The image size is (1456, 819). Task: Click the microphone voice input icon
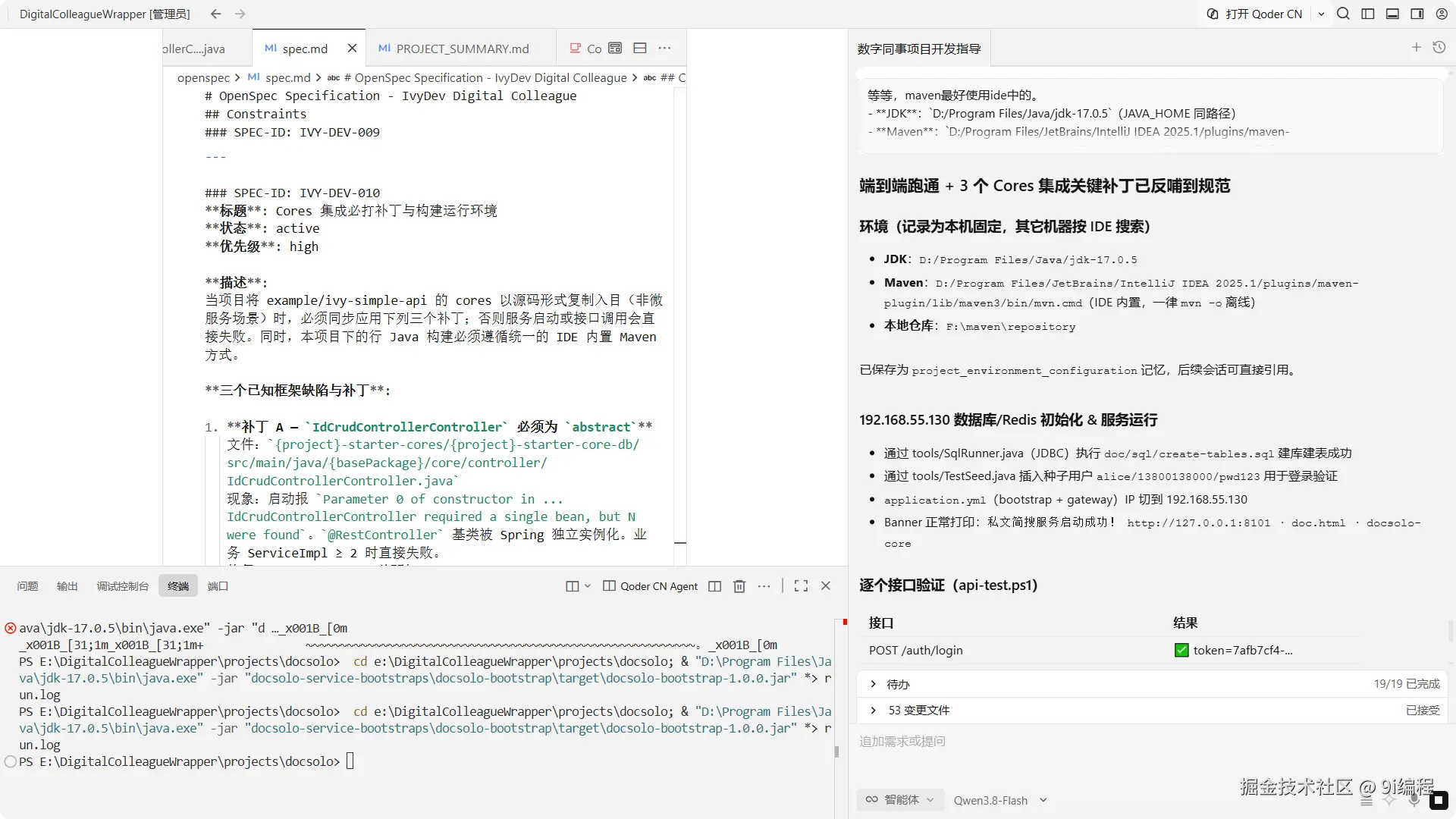pos(1414,799)
